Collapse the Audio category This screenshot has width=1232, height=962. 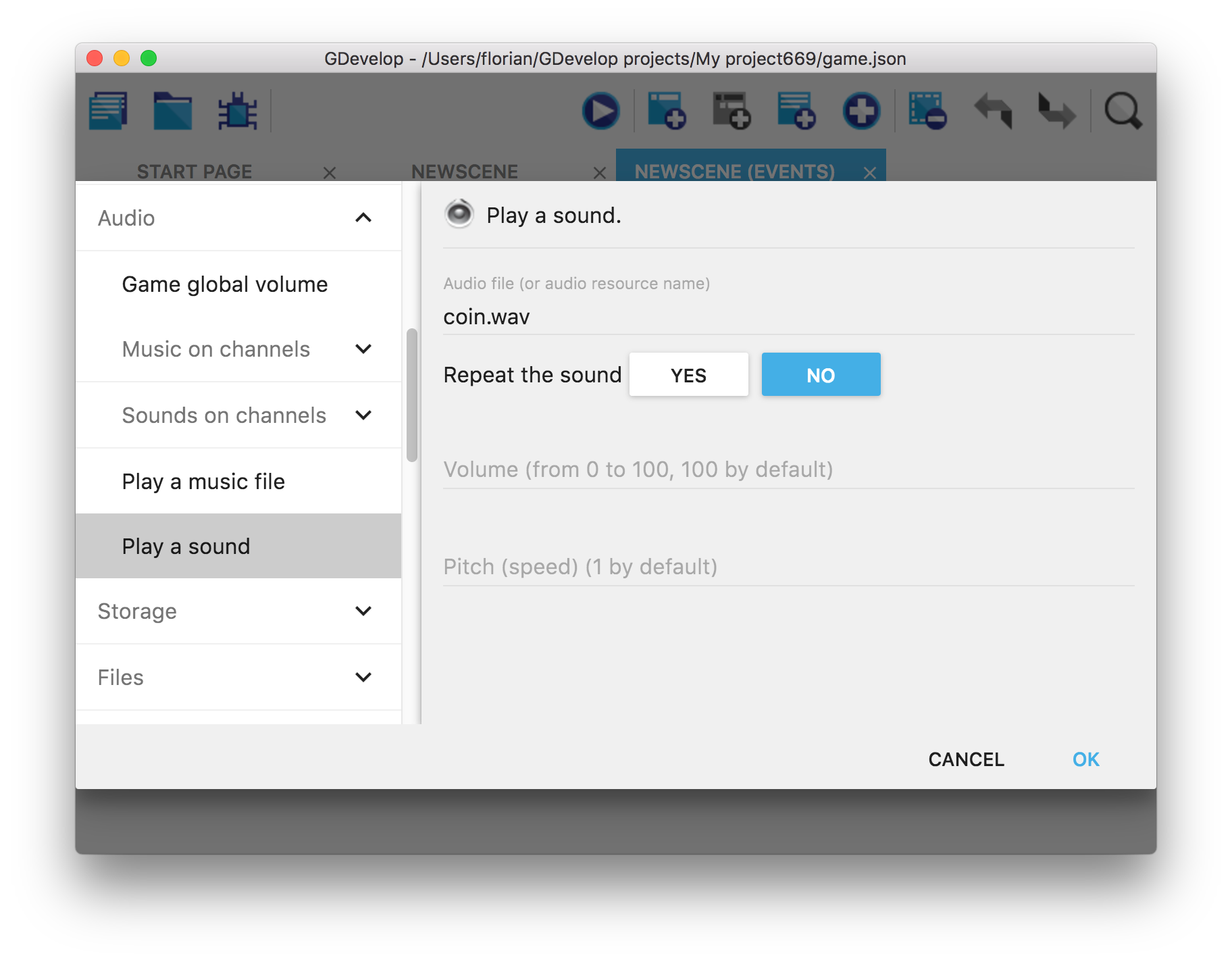point(363,218)
